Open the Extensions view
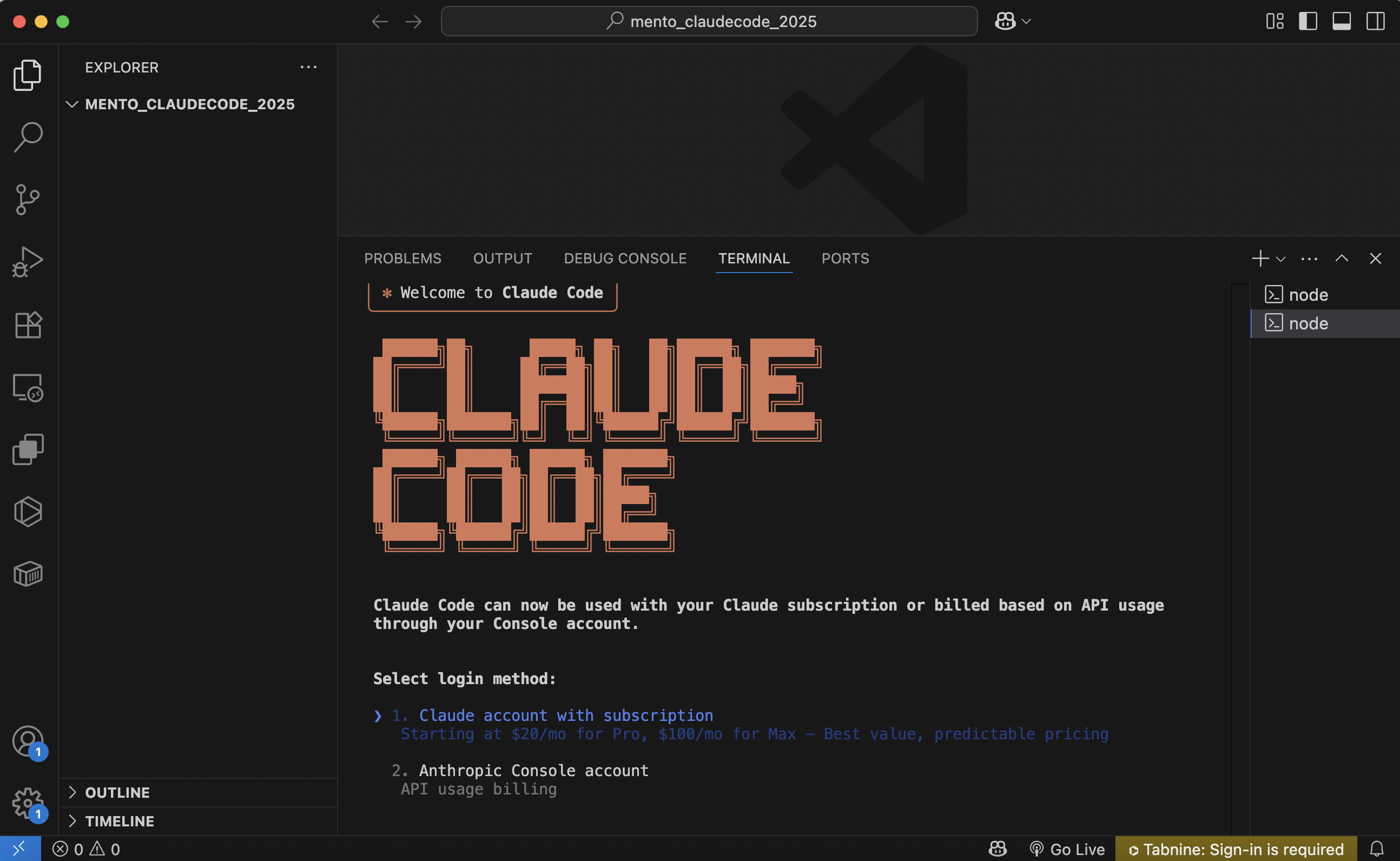This screenshot has width=1400, height=861. [x=28, y=324]
